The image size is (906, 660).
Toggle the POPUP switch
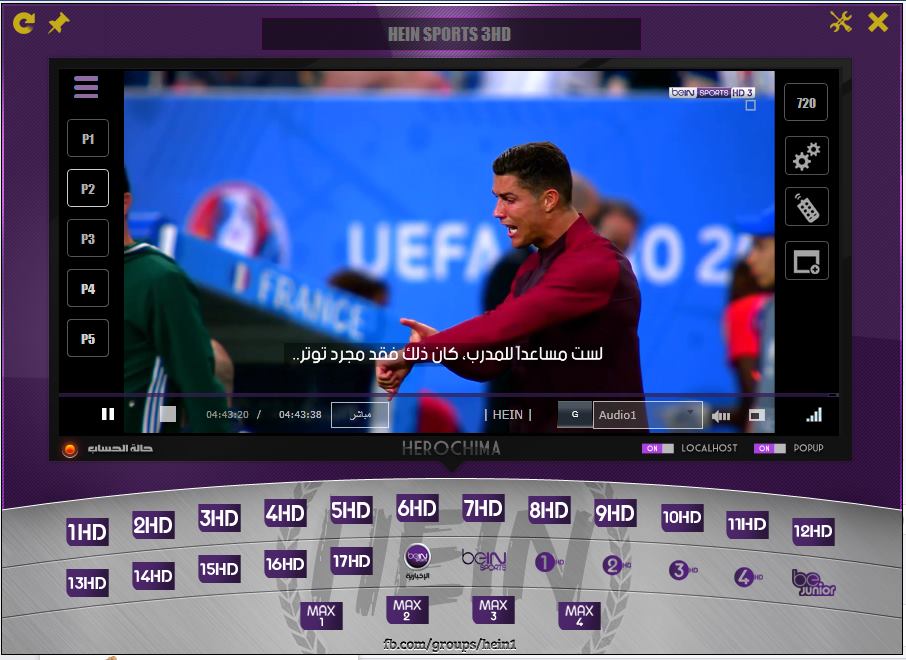point(770,448)
